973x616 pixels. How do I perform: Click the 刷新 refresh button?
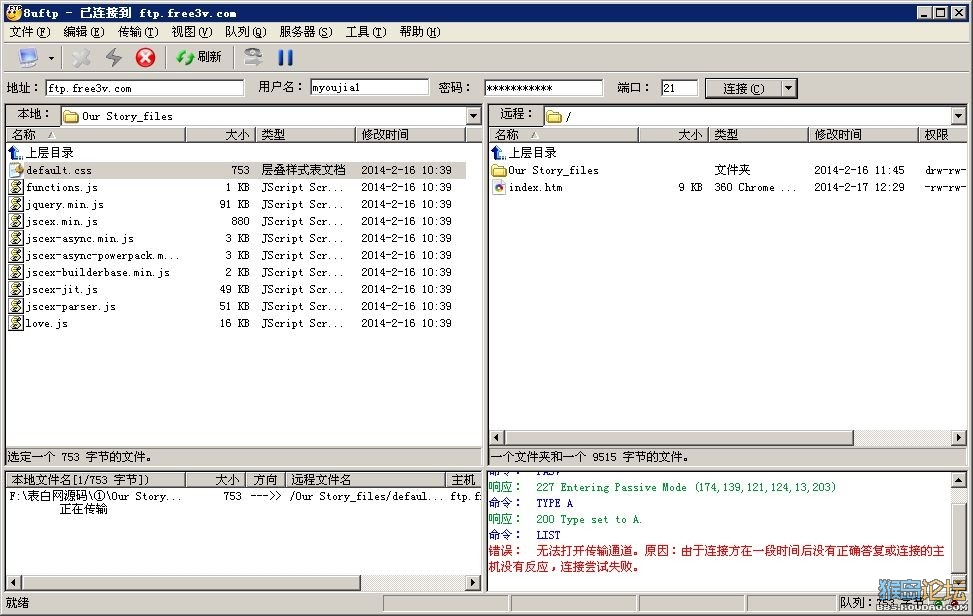(x=198, y=58)
